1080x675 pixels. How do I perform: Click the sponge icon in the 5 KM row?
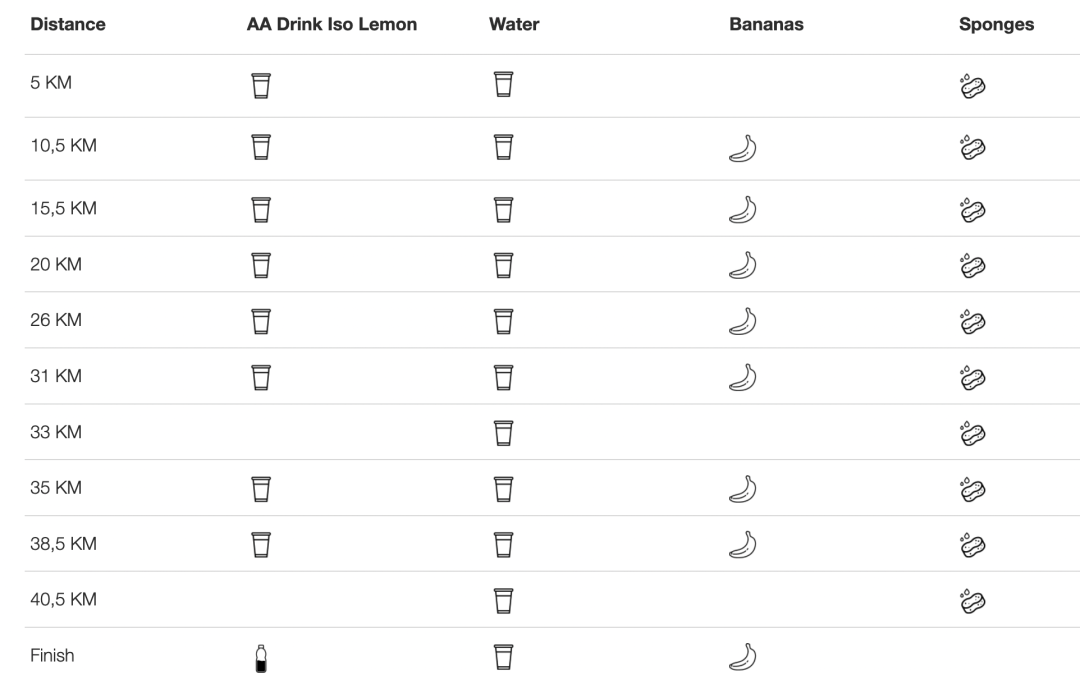(x=972, y=86)
